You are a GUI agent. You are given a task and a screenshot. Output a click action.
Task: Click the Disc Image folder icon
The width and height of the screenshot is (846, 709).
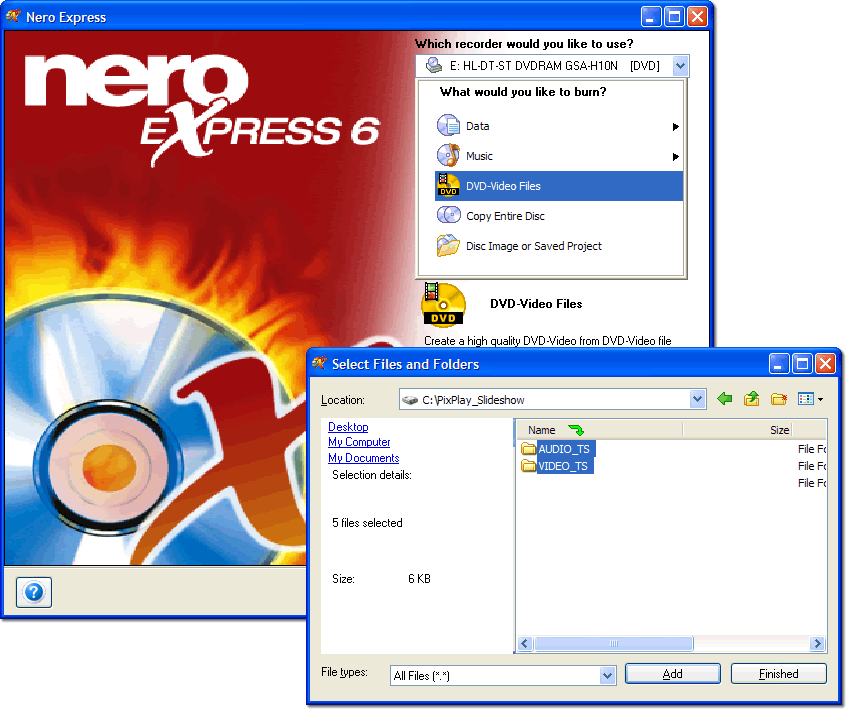pos(448,246)
